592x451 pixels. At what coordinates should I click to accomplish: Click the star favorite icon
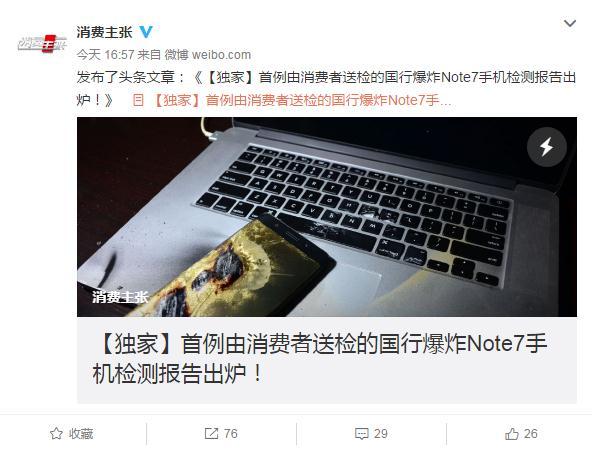56,434
